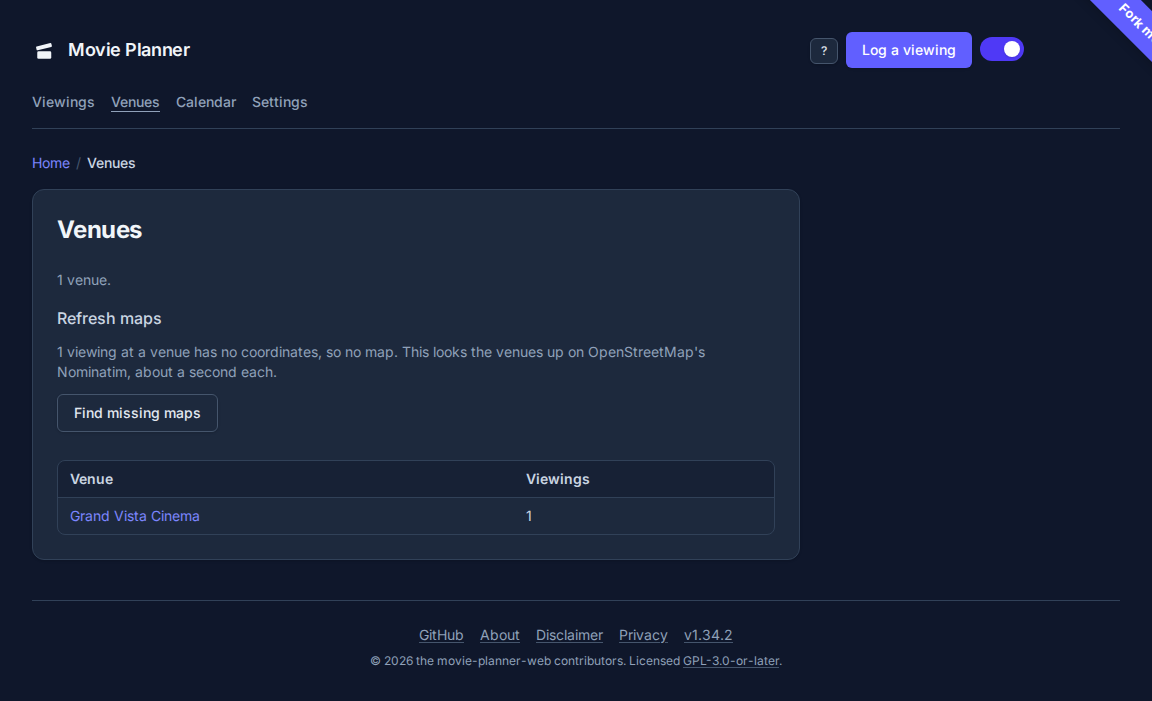Click the Find missing maps button
1152x701 pixels.
pos(137,413)
